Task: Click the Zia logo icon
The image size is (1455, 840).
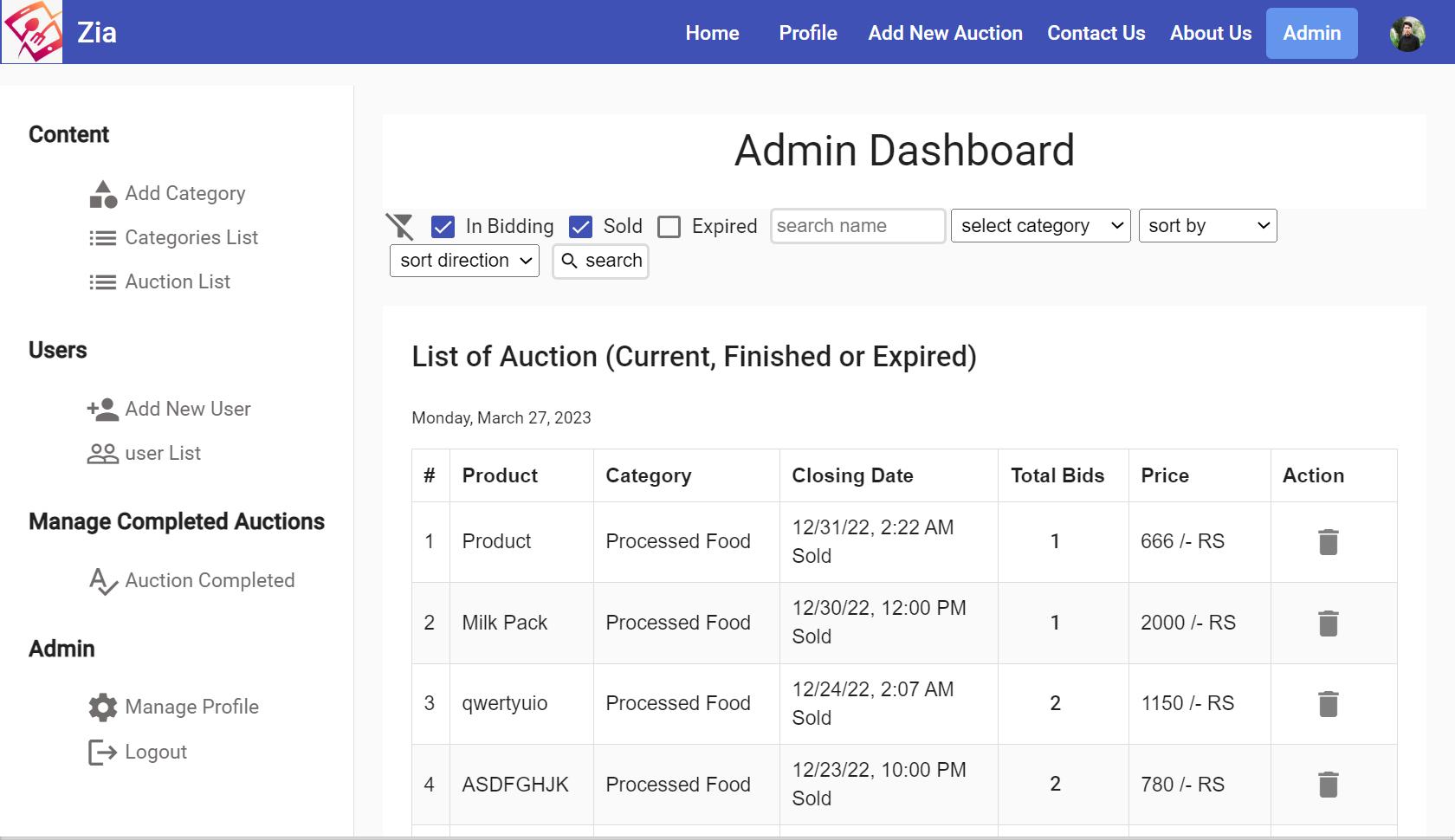Action: click(32, 32)
